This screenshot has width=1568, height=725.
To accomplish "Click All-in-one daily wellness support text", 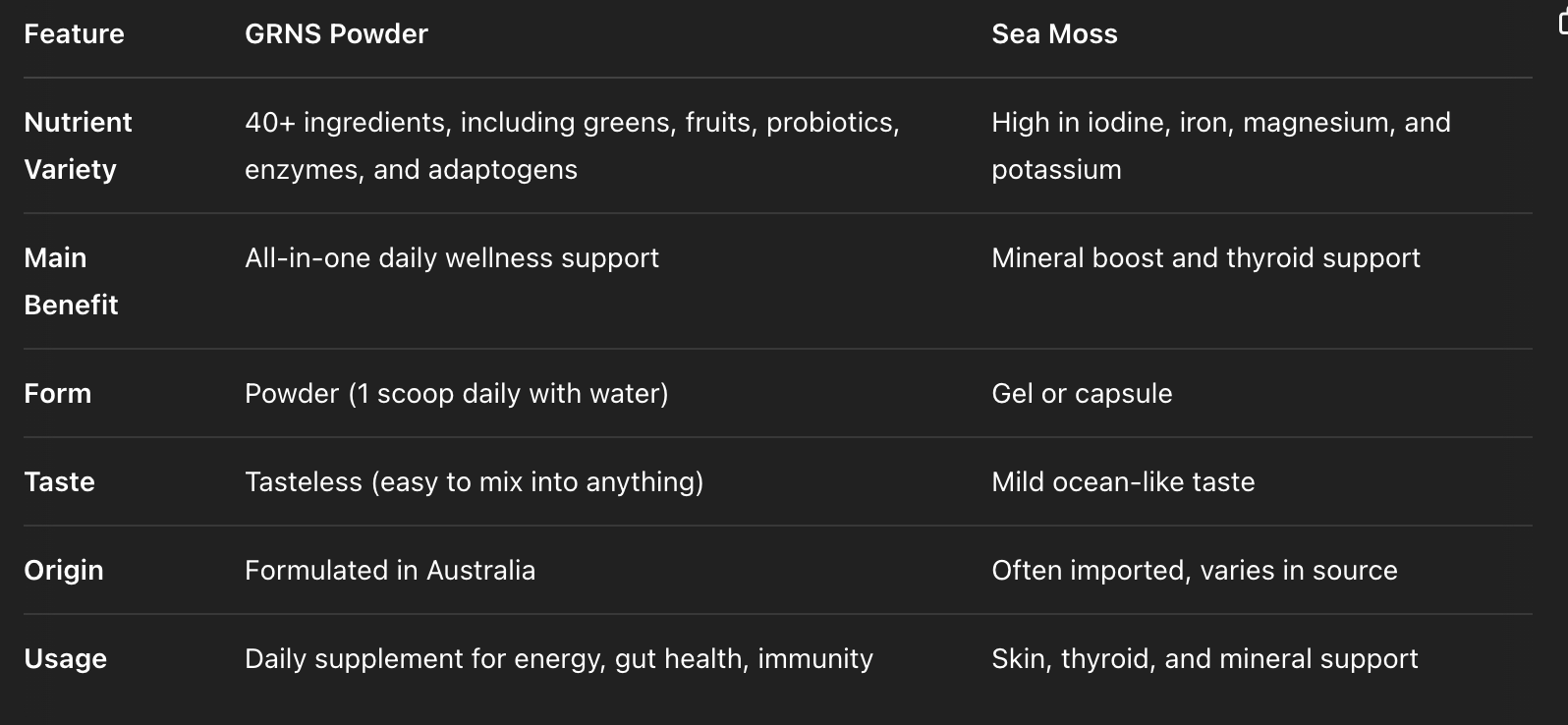I will (452, 258).
